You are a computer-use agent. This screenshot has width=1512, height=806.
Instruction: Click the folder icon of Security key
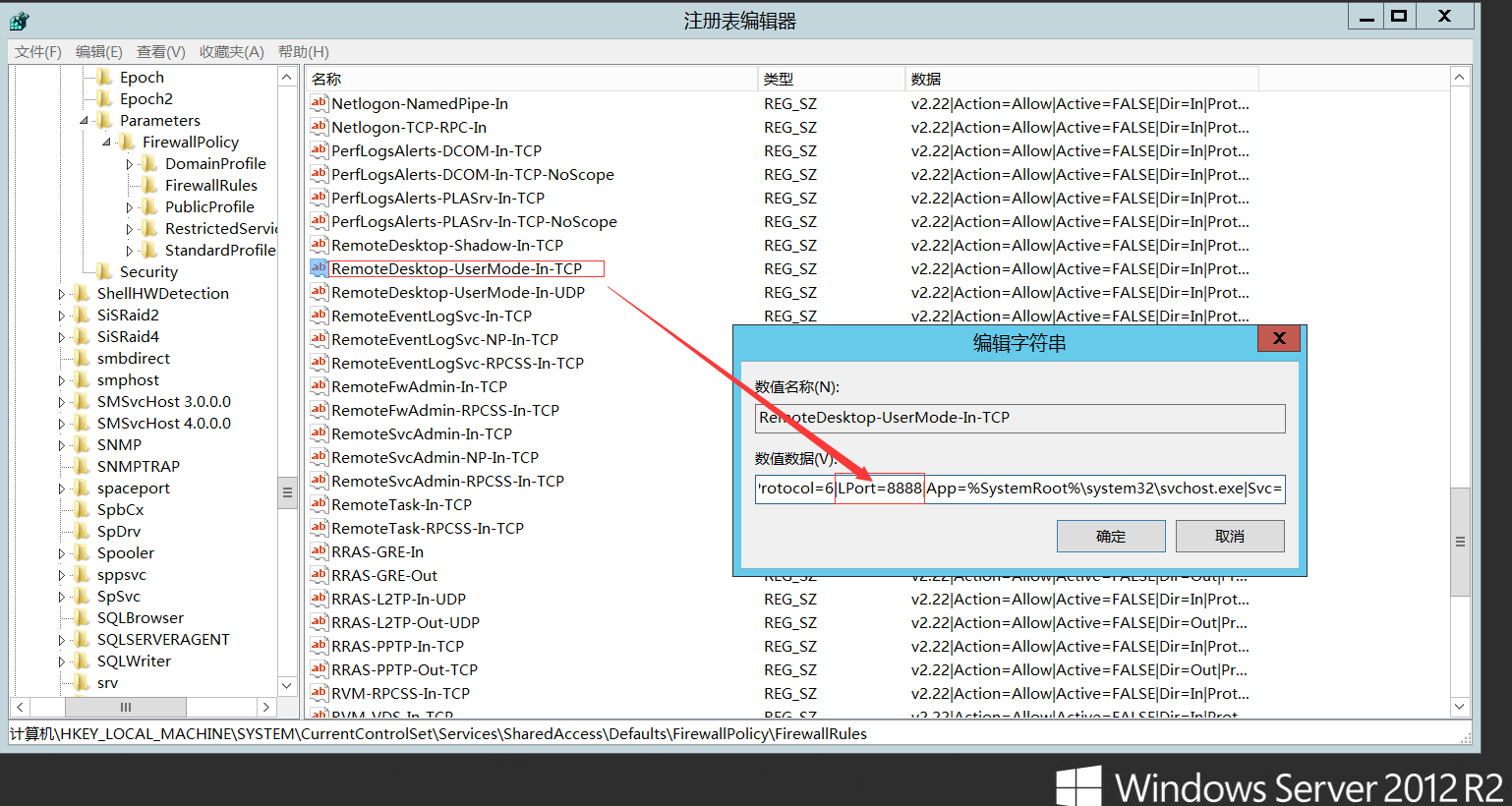[x=105, y=271]
